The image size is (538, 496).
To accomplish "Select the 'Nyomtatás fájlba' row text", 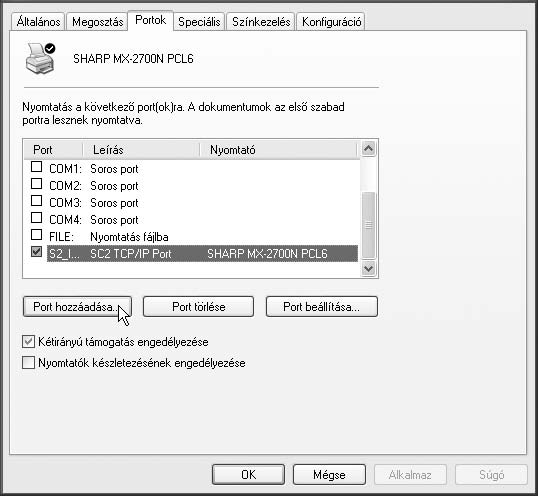I will tap(129, 237).
